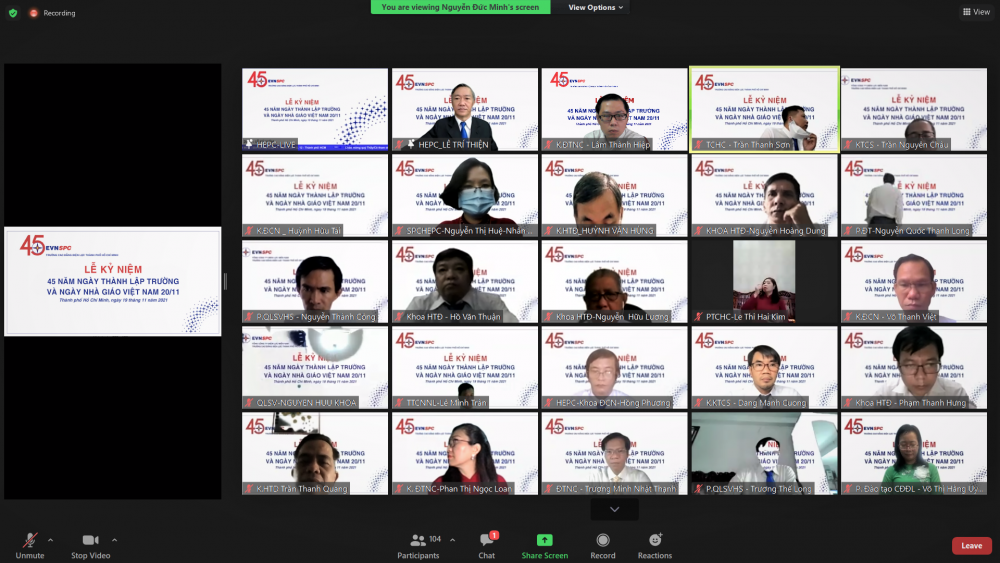Screen dimensions: 1000x563
Task: Select TCHC - Trần Thanh Sơn video tile
Action: [x=765, y=110]
